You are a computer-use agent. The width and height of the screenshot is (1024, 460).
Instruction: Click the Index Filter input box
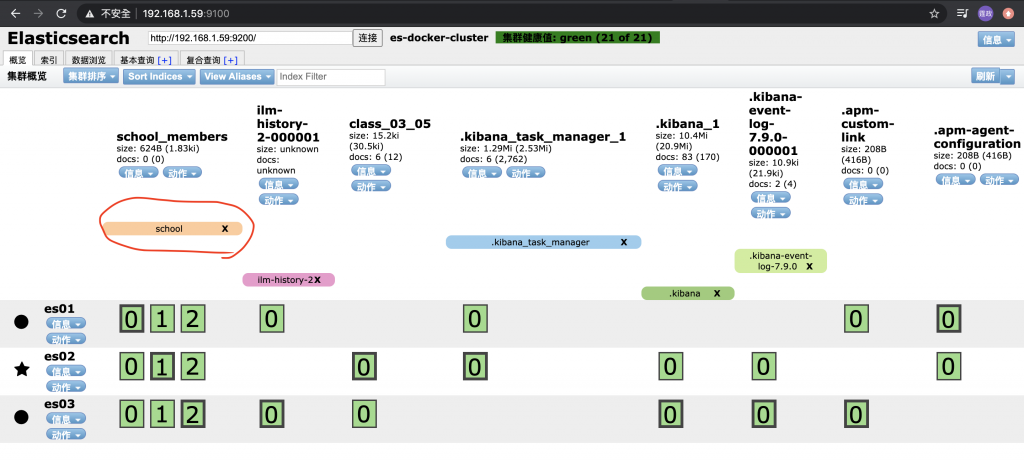click(x=331, y=76)
